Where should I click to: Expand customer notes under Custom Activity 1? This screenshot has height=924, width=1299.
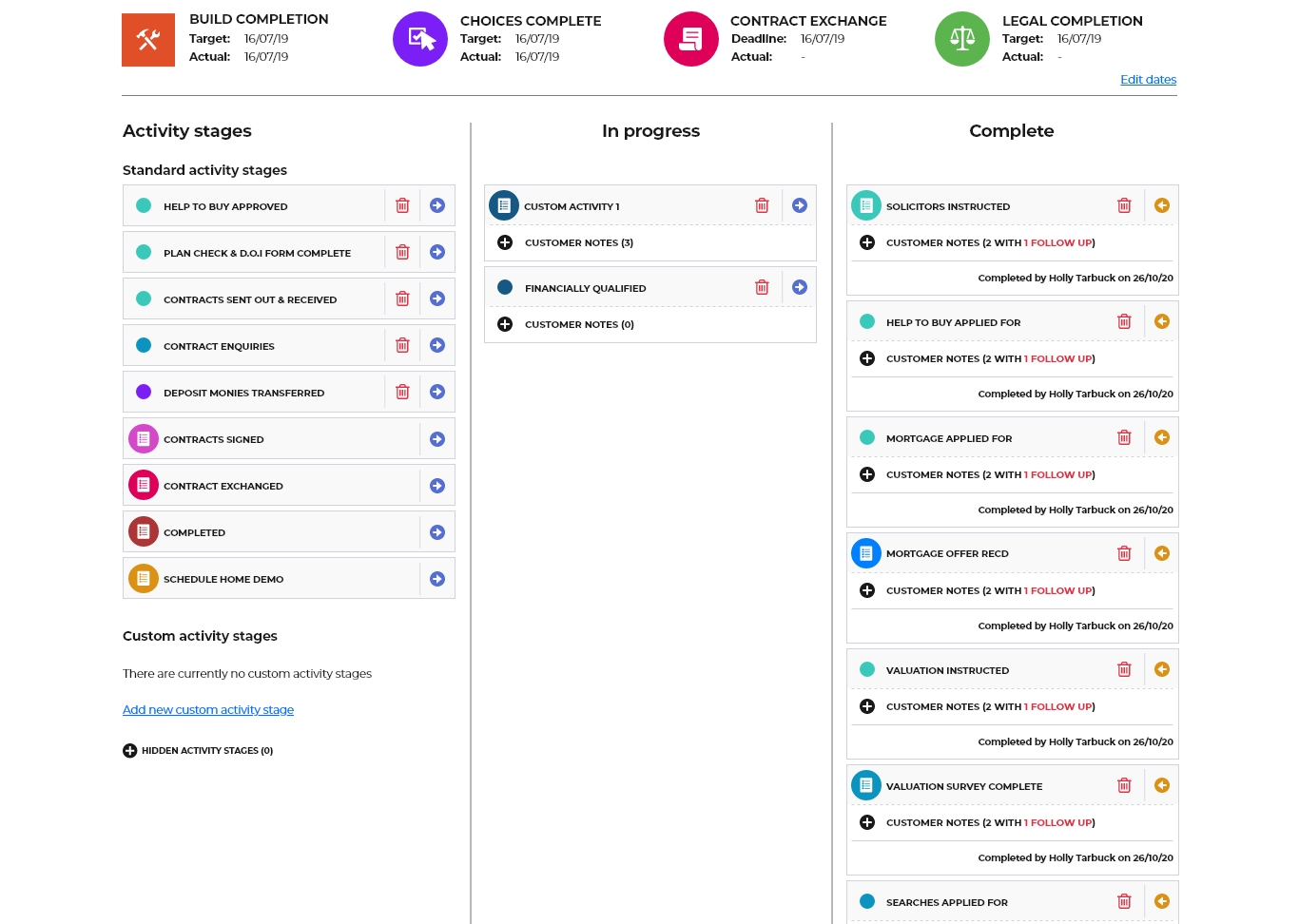[505, 242]
